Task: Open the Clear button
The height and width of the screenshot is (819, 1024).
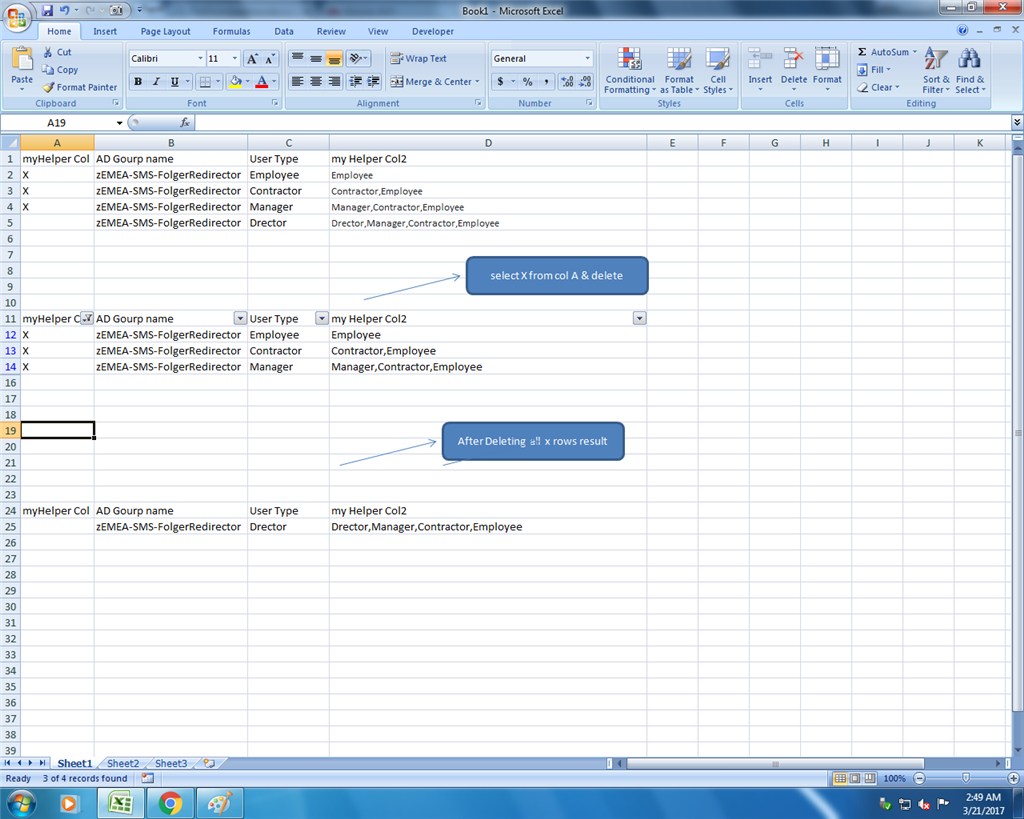Action: pos(878,87)
